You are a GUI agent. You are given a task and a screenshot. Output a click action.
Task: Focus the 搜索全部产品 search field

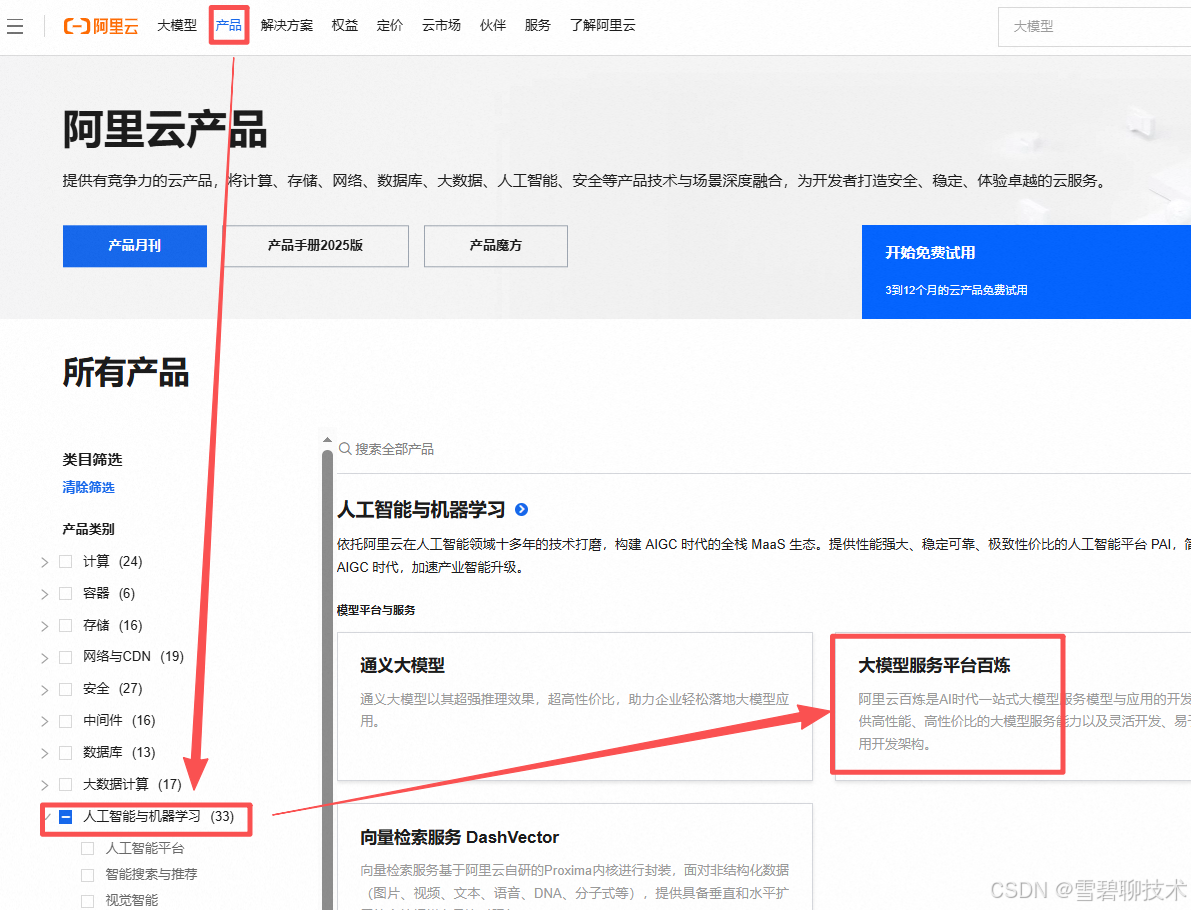[x=764, y=449]
